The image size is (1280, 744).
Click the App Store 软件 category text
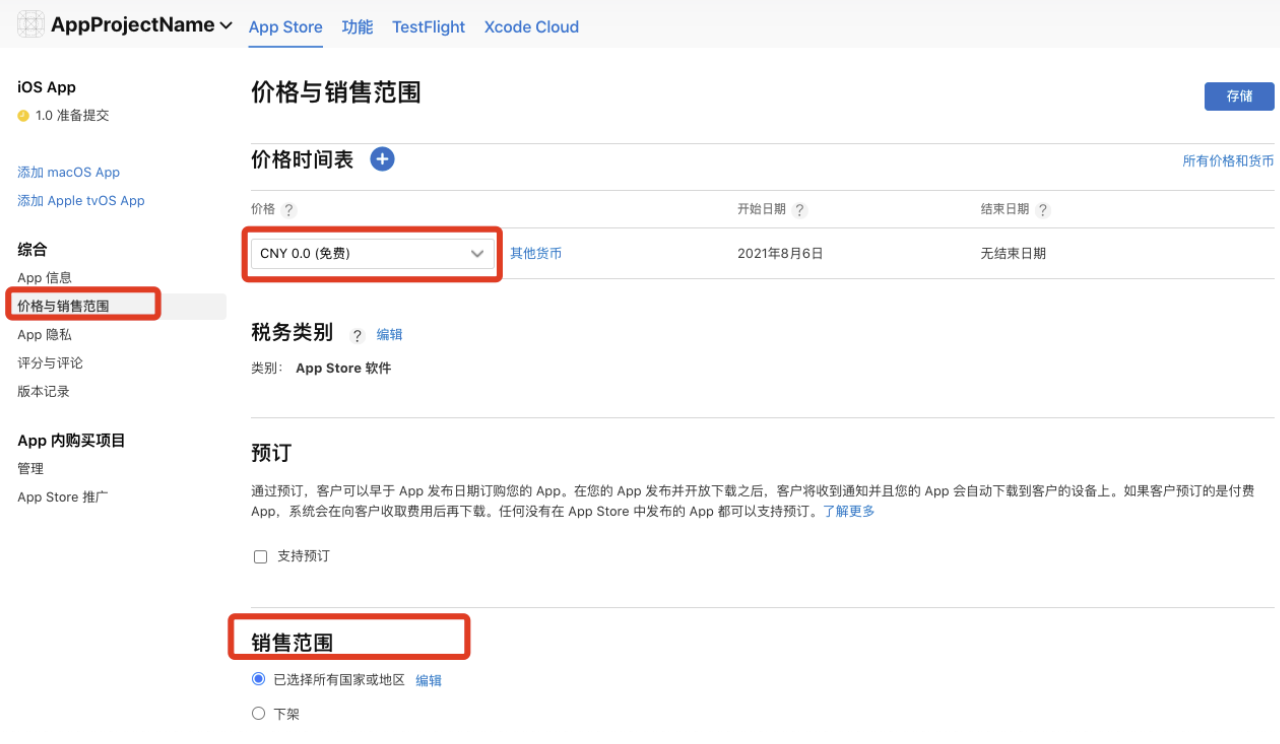343,368
